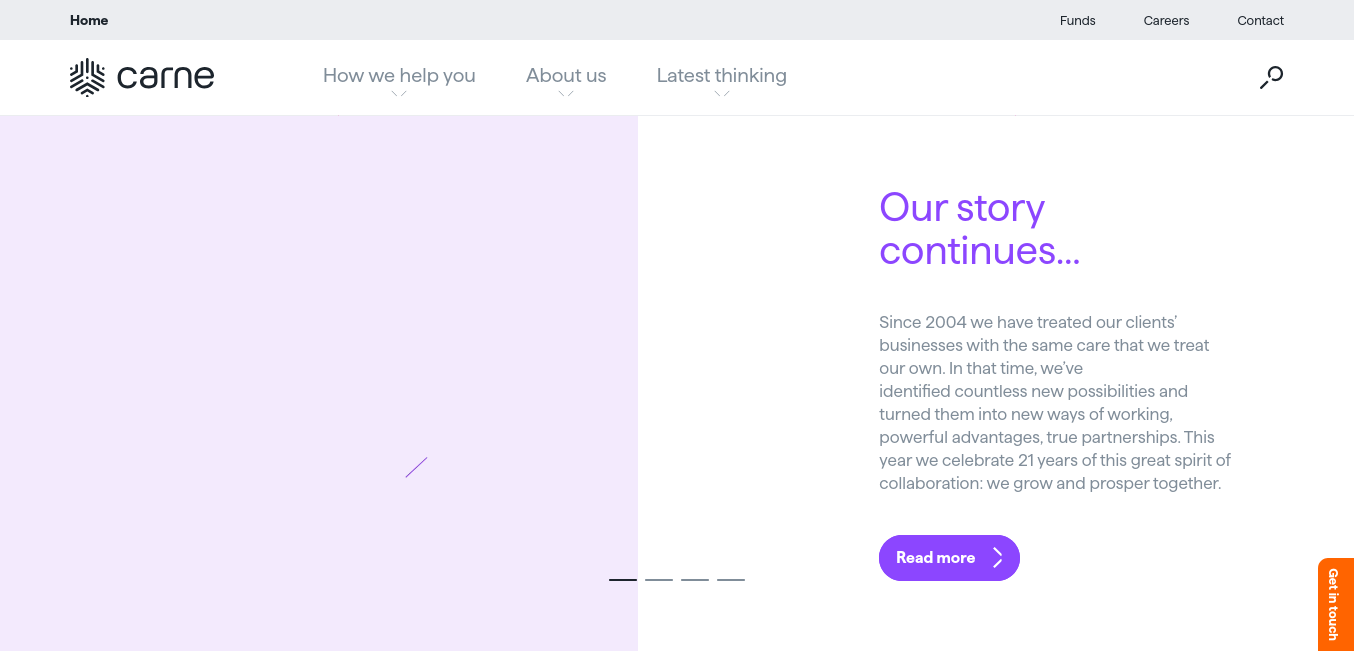Click the carne wordmark text
The width and height of the screenshot is (1366, 651).
tap(165, 77)
